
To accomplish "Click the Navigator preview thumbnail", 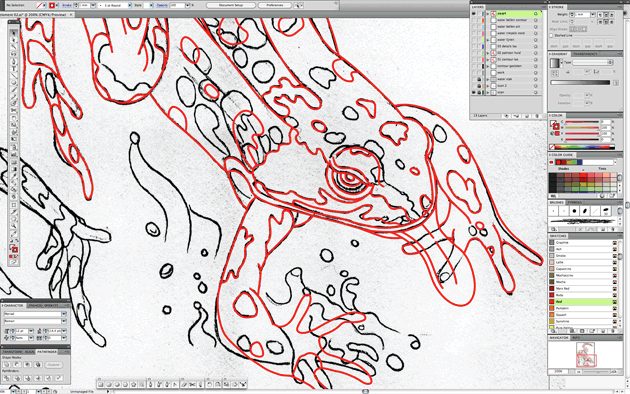I will point(586,355).
